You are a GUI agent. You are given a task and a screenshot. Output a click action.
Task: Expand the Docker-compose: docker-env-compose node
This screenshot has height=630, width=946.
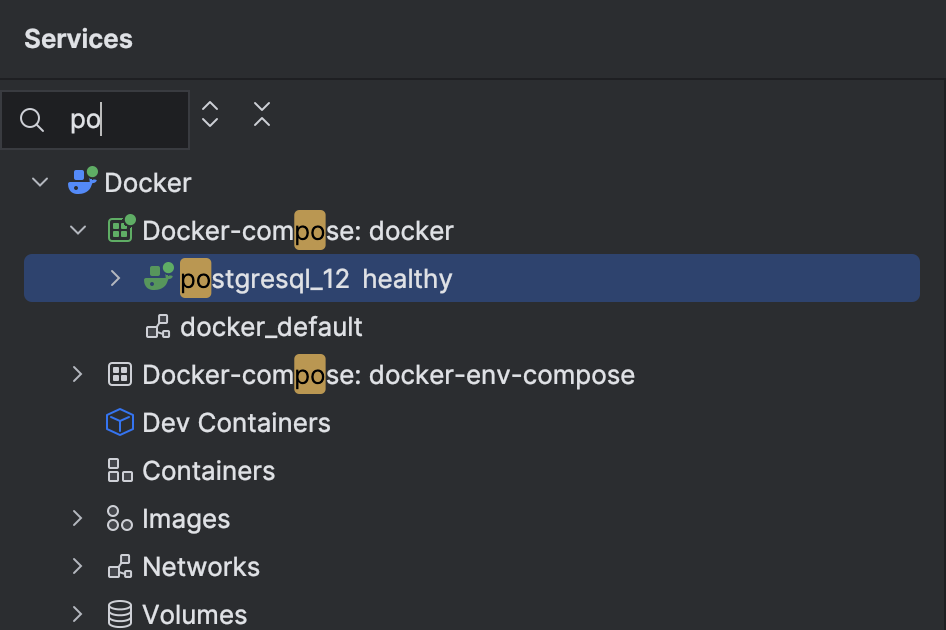point(78,374)
